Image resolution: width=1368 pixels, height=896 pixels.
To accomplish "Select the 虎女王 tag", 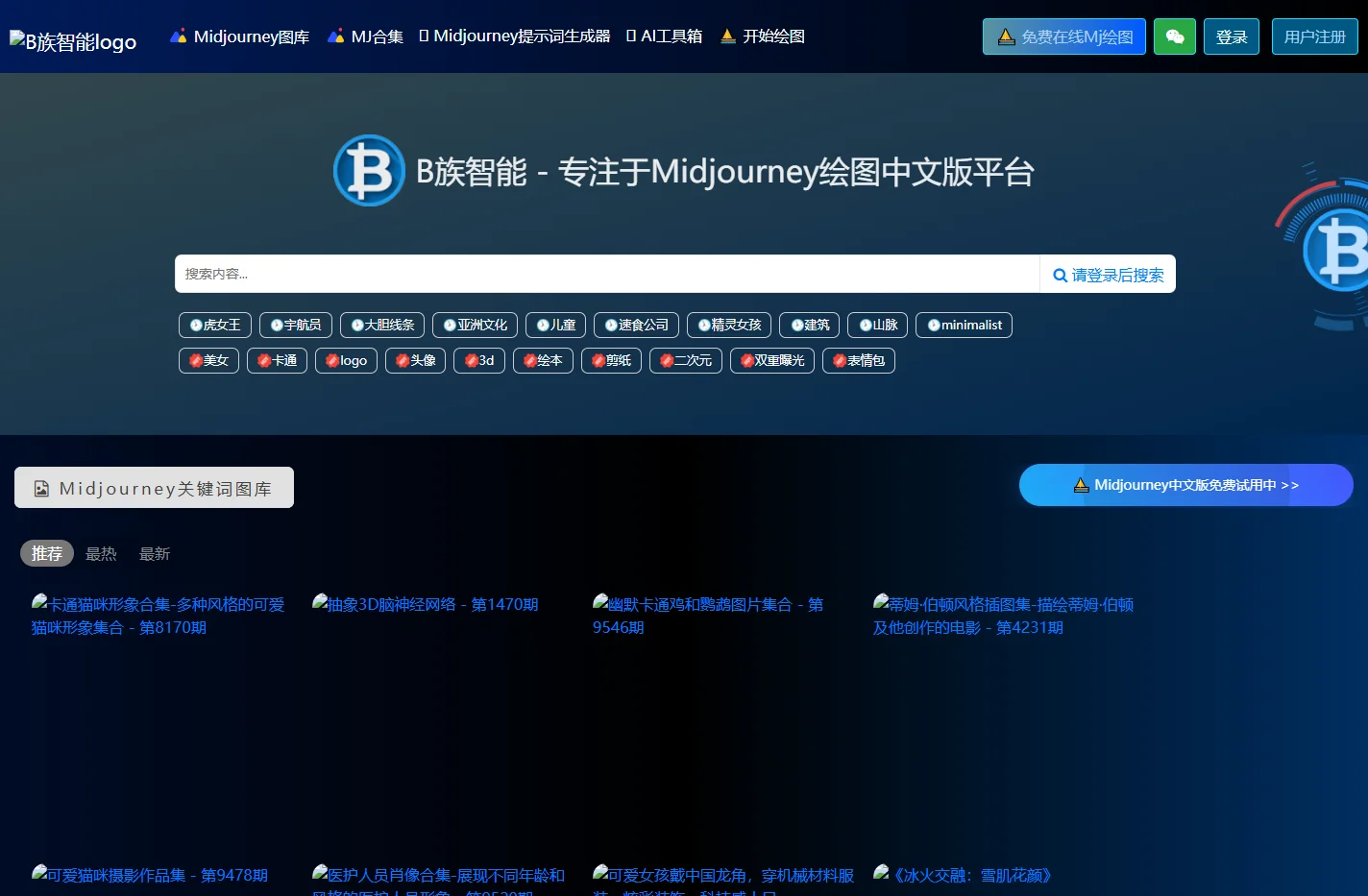I will coord(215,325).
